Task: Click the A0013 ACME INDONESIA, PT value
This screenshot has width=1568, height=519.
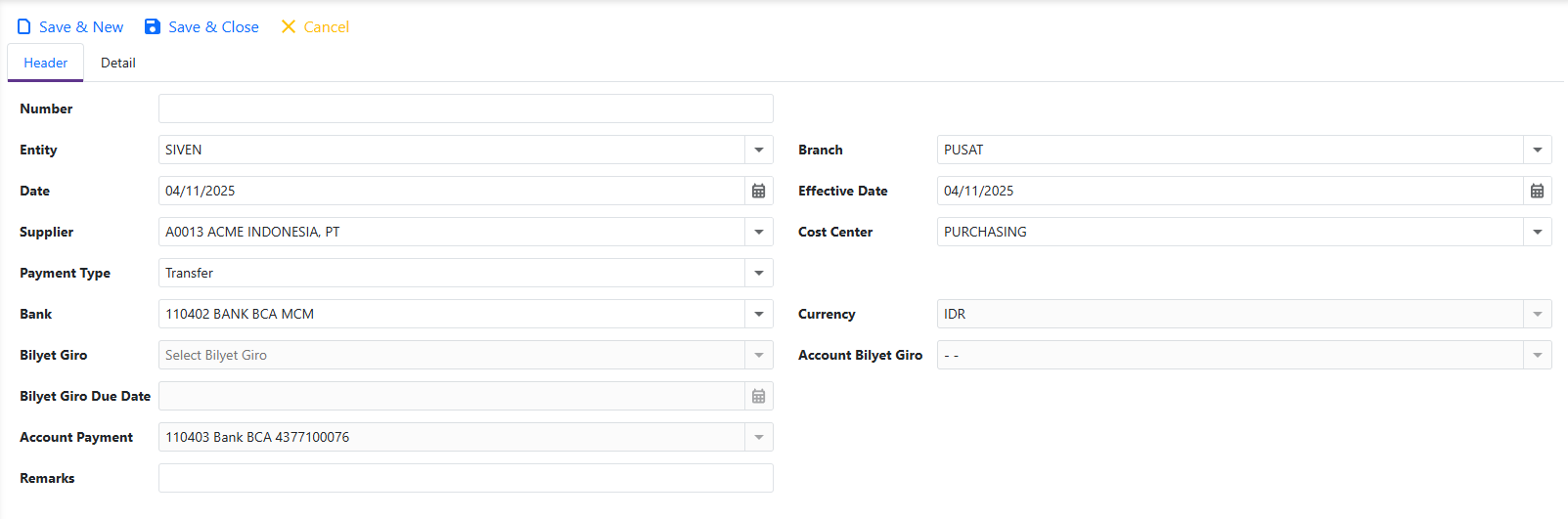Action: (252, 232)
